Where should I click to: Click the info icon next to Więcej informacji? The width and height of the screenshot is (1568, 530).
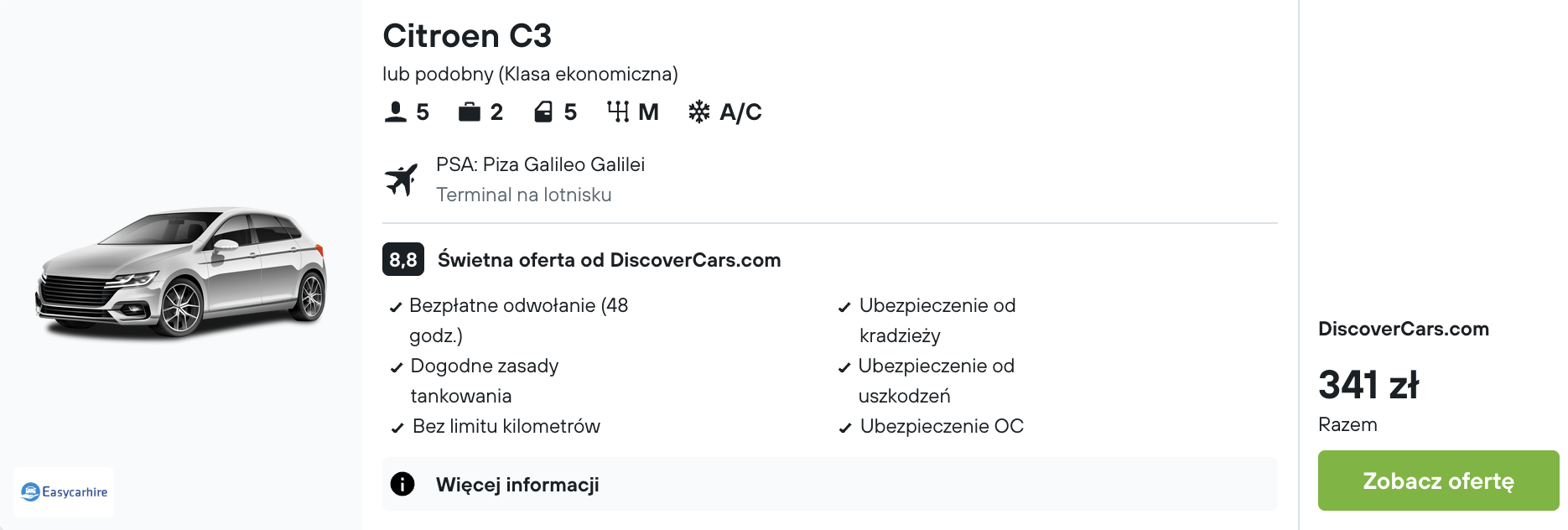(402, 484)
